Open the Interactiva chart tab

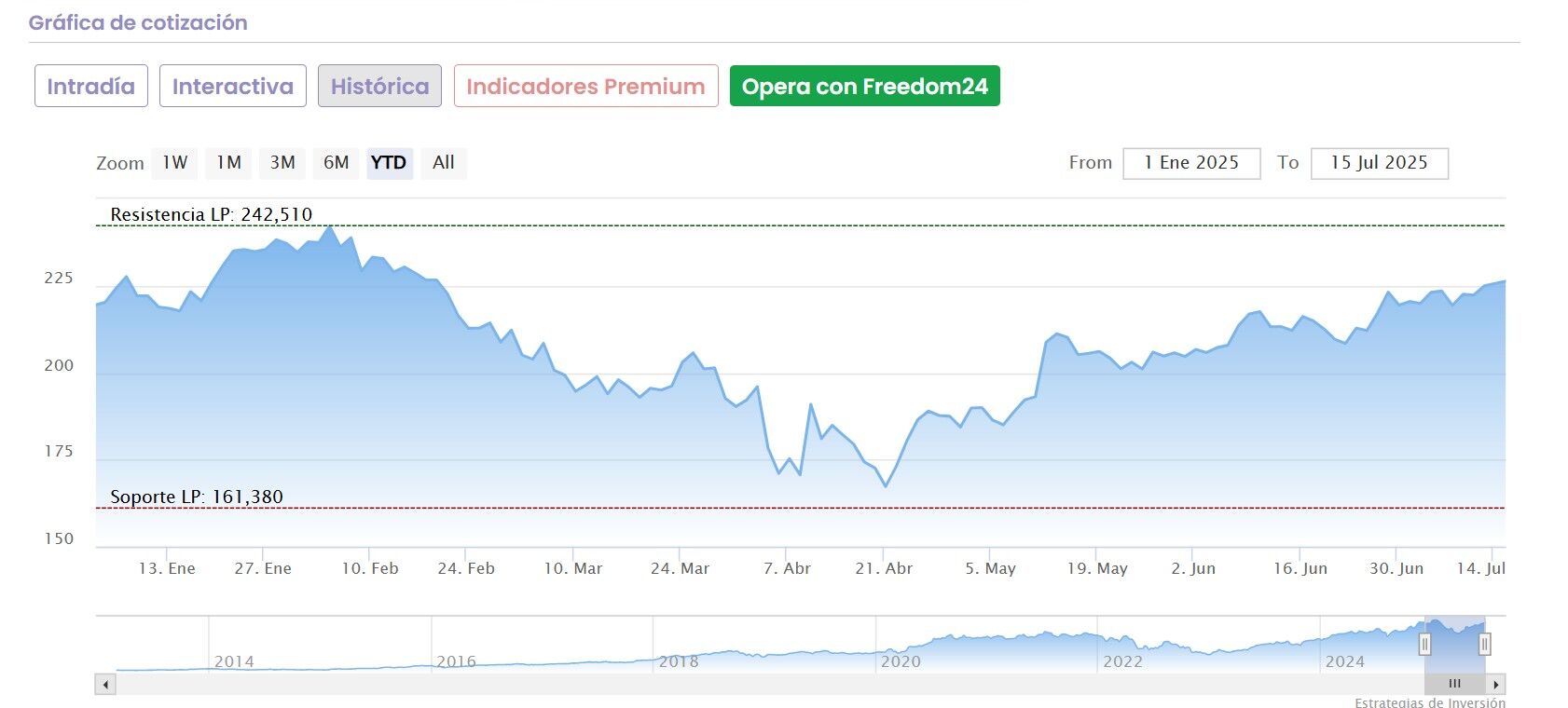tap(233, 87)
